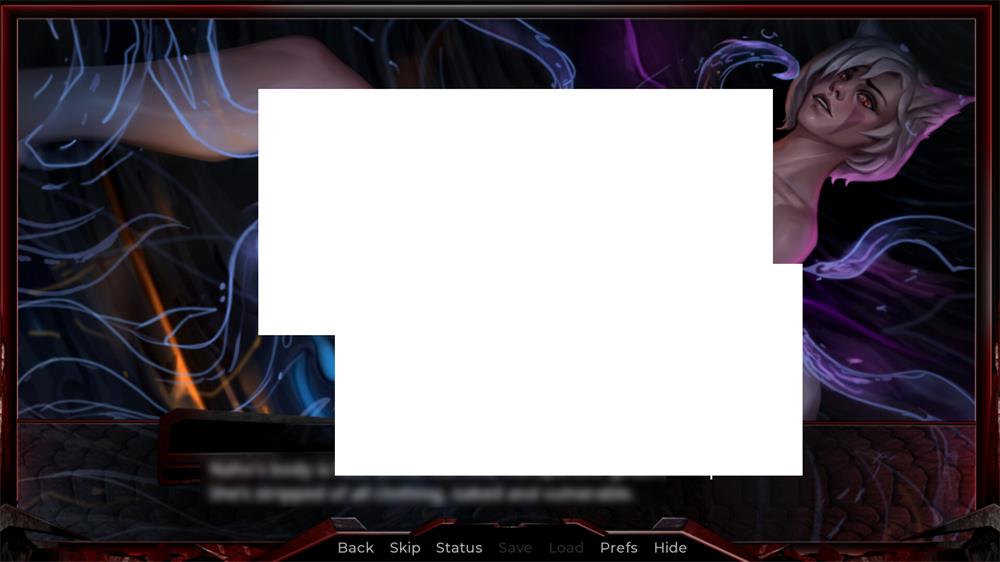Click the greyed-out Load option
The height and width of the screenshot is (562, 1000).
click(566, 548)
